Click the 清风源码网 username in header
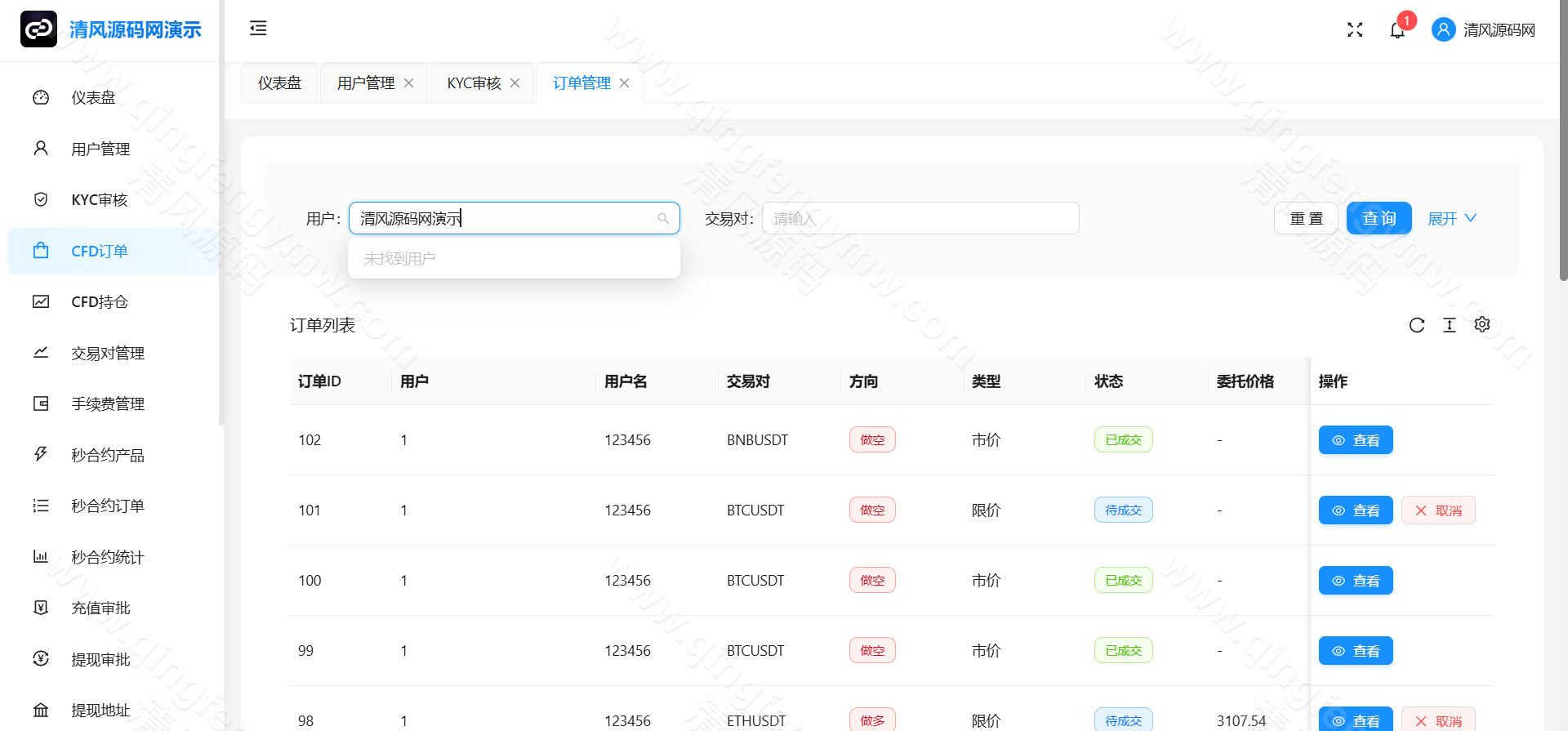 [x=1499, y=30]
